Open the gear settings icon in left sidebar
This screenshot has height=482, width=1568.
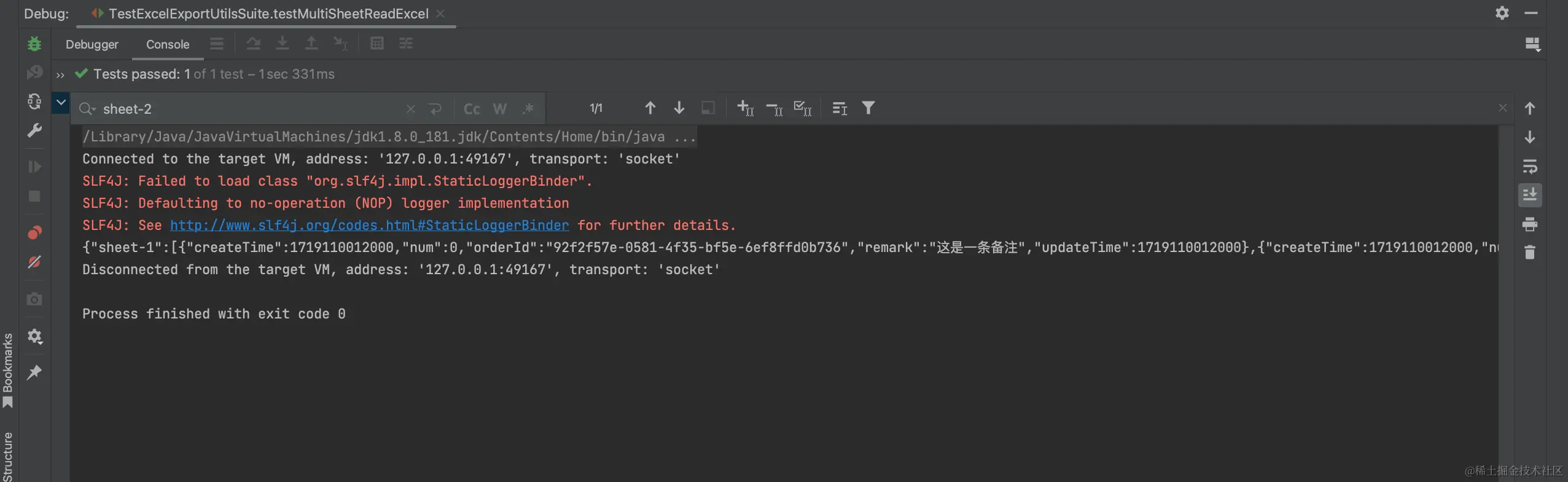tap(34, 336)
